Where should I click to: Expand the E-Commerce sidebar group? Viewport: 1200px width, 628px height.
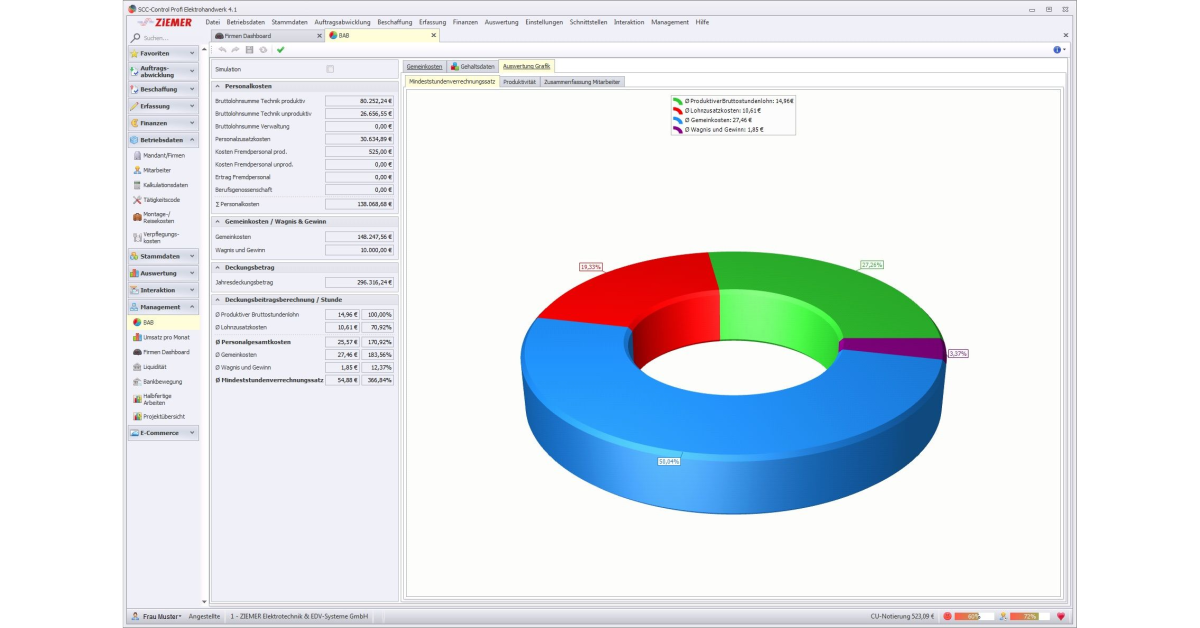[162, 433]
